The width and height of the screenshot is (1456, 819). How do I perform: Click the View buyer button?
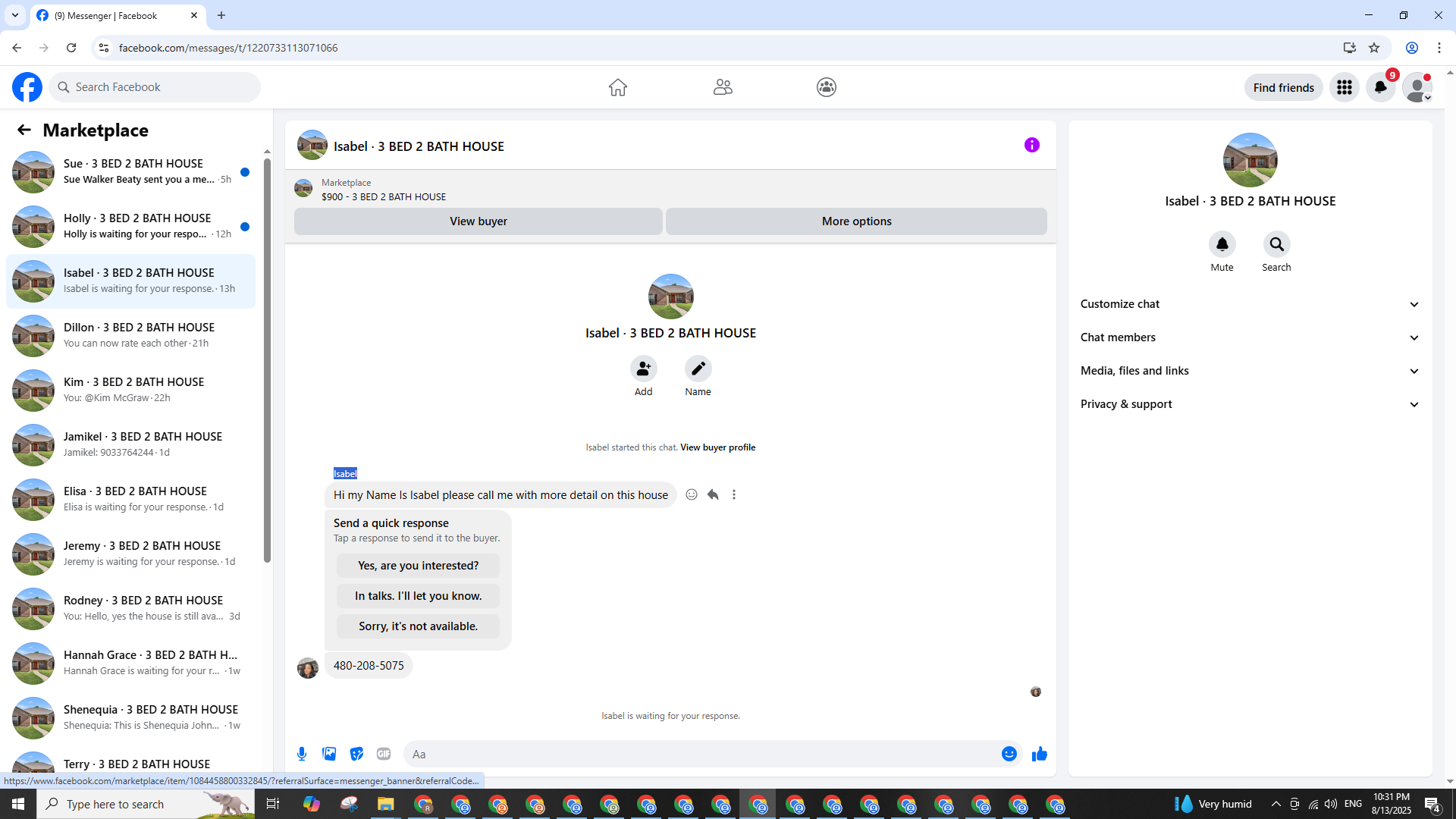coord(478,221)
